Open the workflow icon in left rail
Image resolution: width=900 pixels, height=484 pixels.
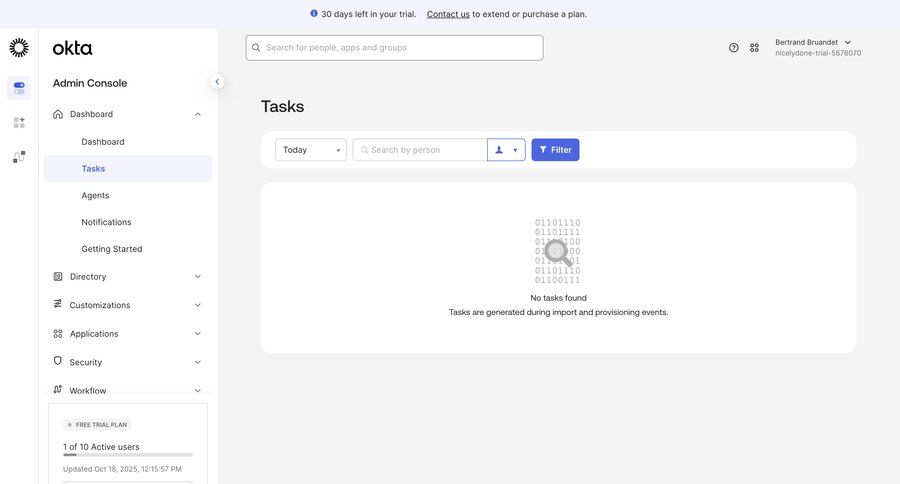(19, 157)
